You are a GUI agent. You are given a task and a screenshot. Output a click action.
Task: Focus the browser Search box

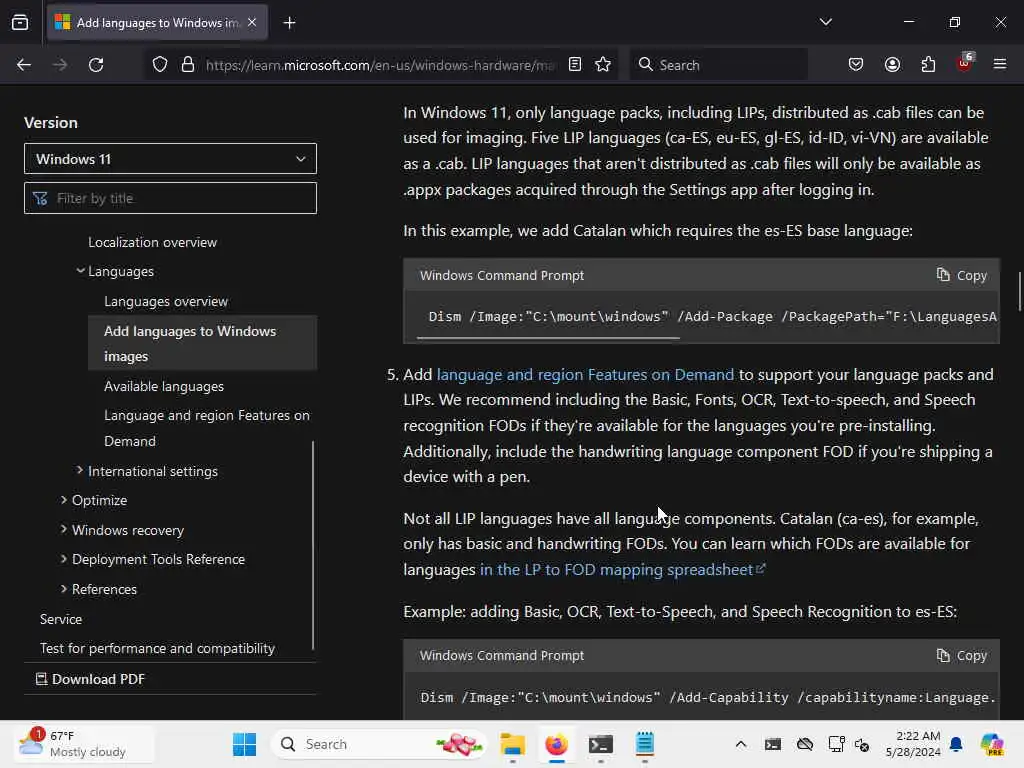[718, 65]
